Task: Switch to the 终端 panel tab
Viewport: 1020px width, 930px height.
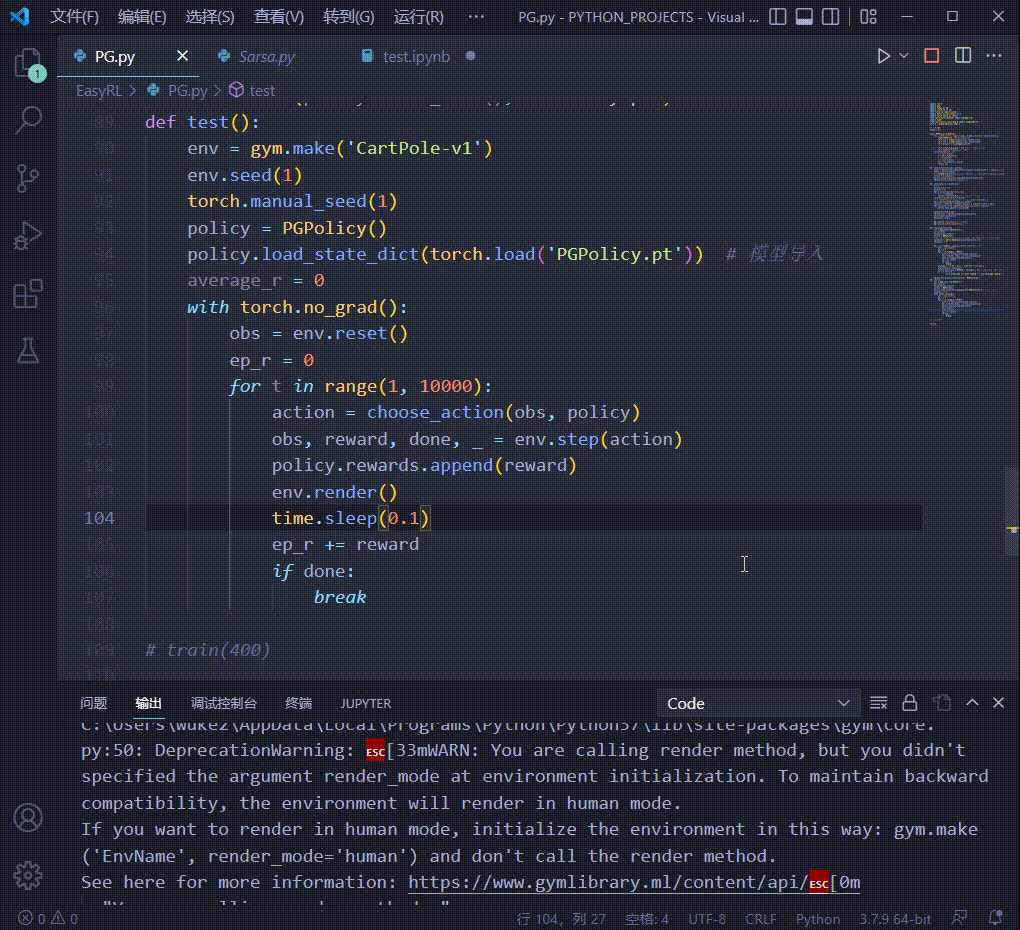Action: pos(298,703)
